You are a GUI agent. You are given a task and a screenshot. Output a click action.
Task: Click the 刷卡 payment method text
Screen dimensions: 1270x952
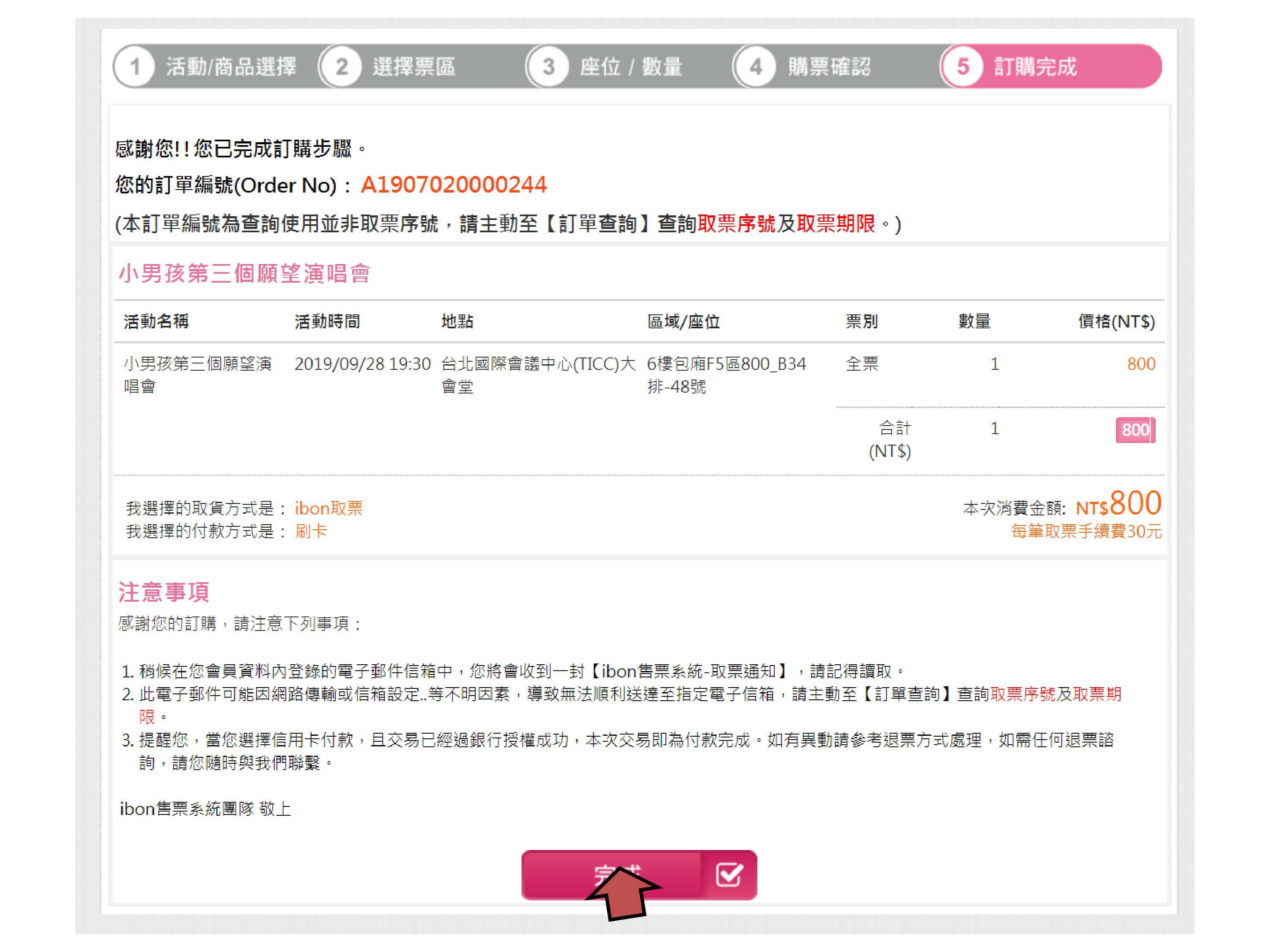coord(311,531)
